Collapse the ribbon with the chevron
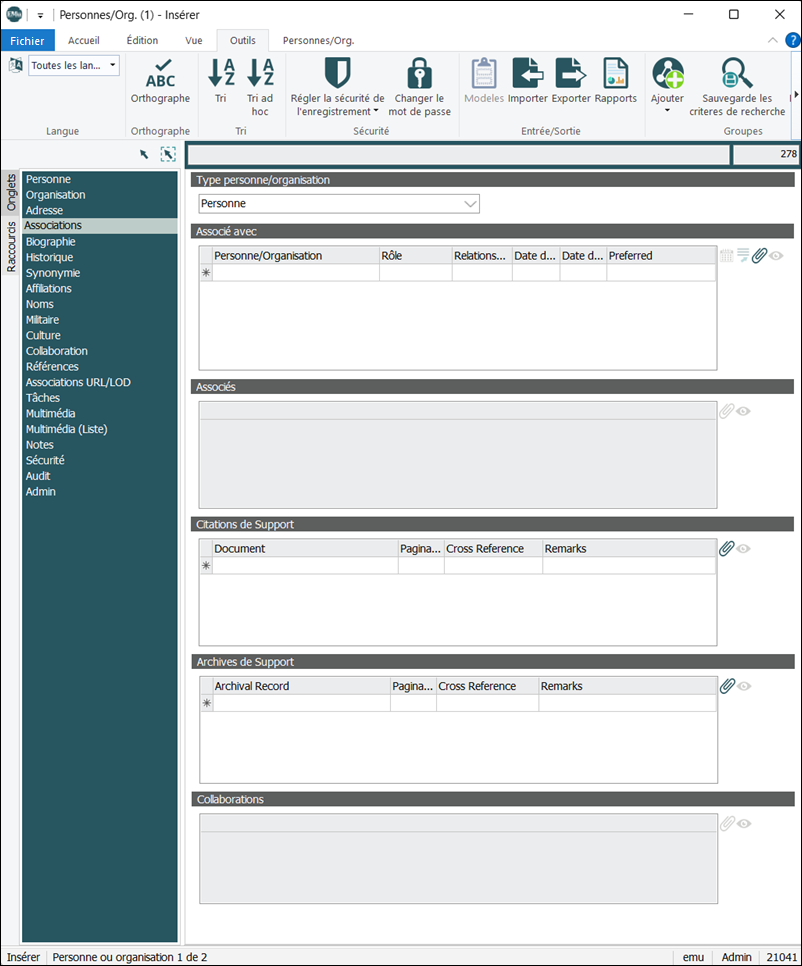This screenshot has width=802, height=966. [772, 41]
